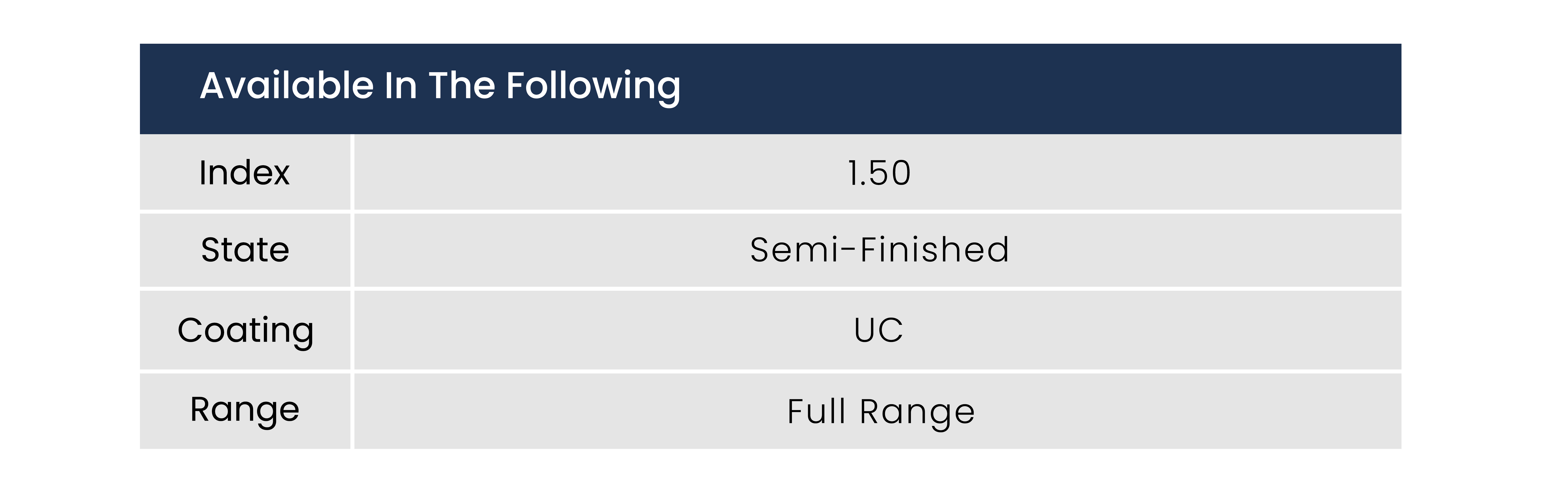Select the Semi-Finished state value
The width and height of the screenshot is (1568, 502).
[880, 250]
